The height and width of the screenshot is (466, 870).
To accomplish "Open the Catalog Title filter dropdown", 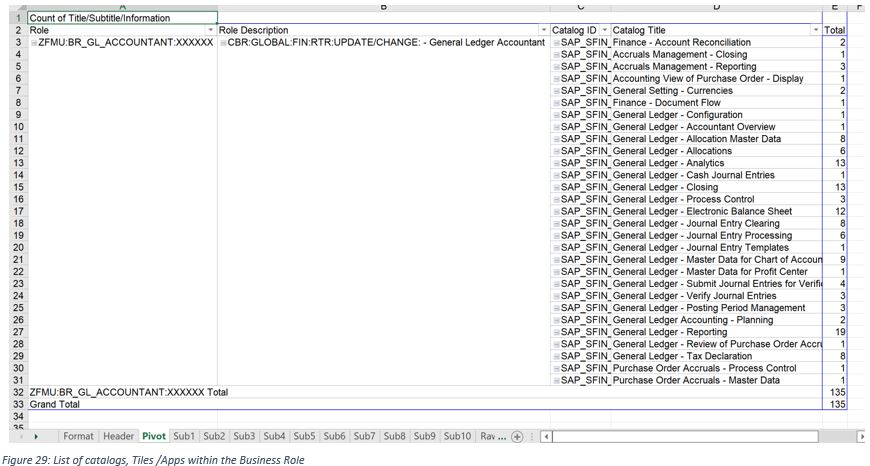I will (816, 30).
